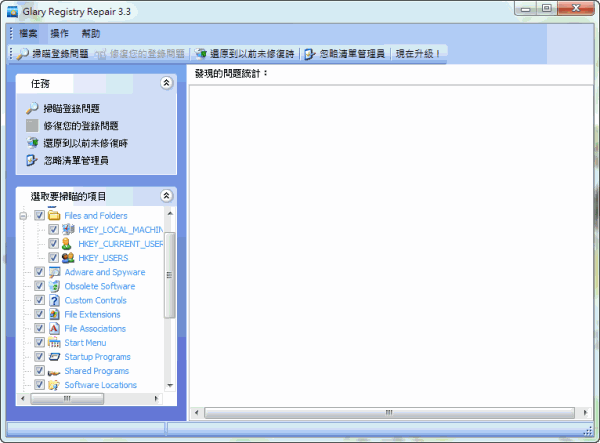The height and width of the screenshot is (443, 600).
Task: Collapse the 選取要掃瞄的項目 panel
Action: 166,196
